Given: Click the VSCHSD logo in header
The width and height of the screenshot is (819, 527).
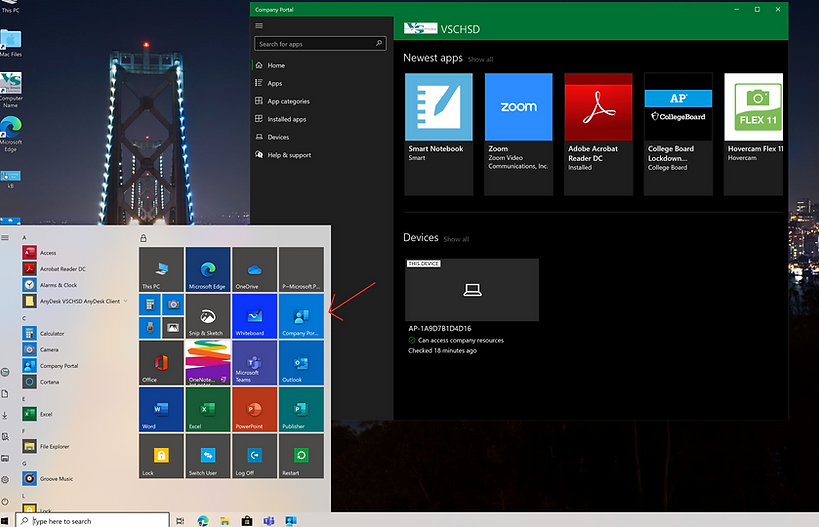Looking at the screenshot, I should [420, 28].
